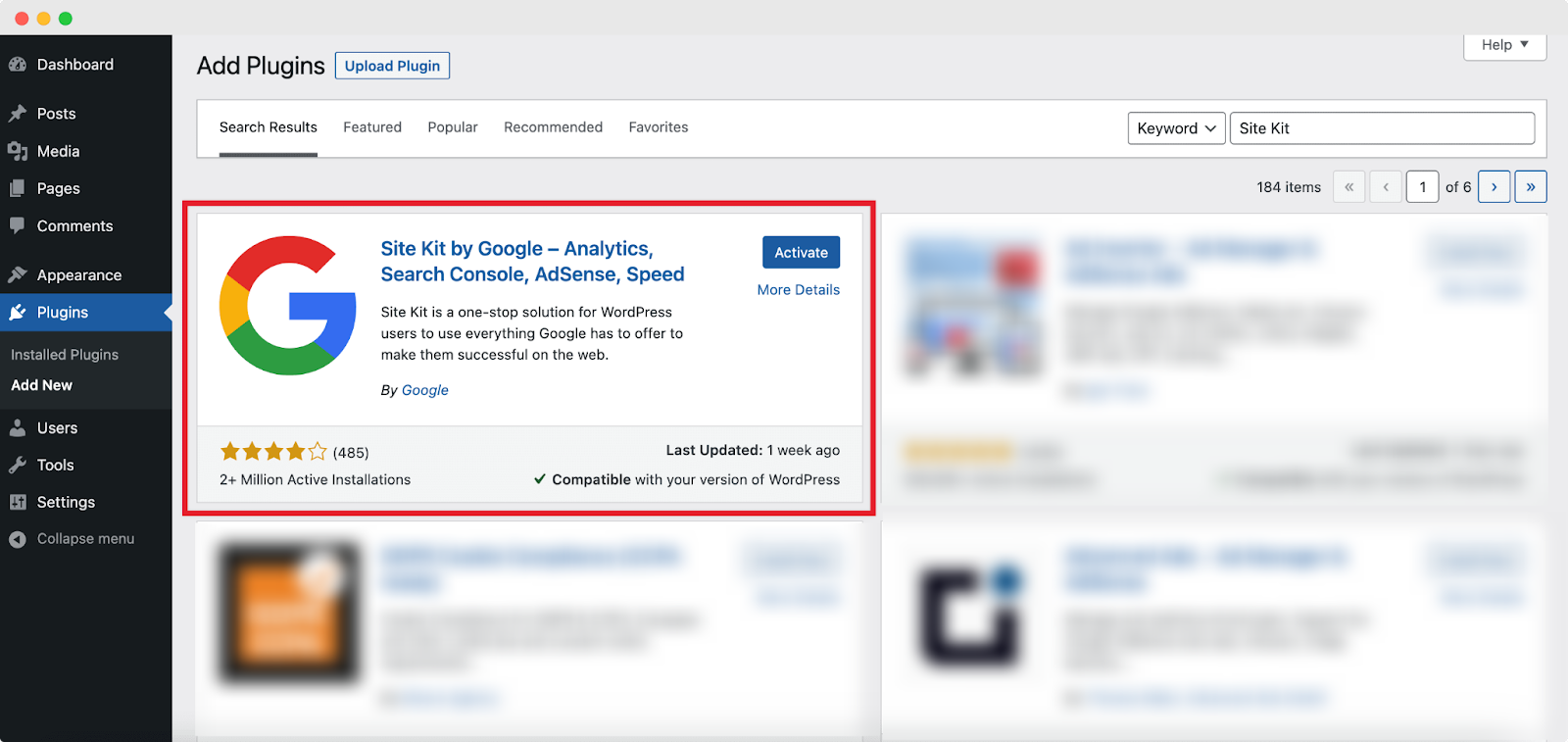1568x742 pixels.
Task: Click the current page number field
Action: (x=1423, y=186)
